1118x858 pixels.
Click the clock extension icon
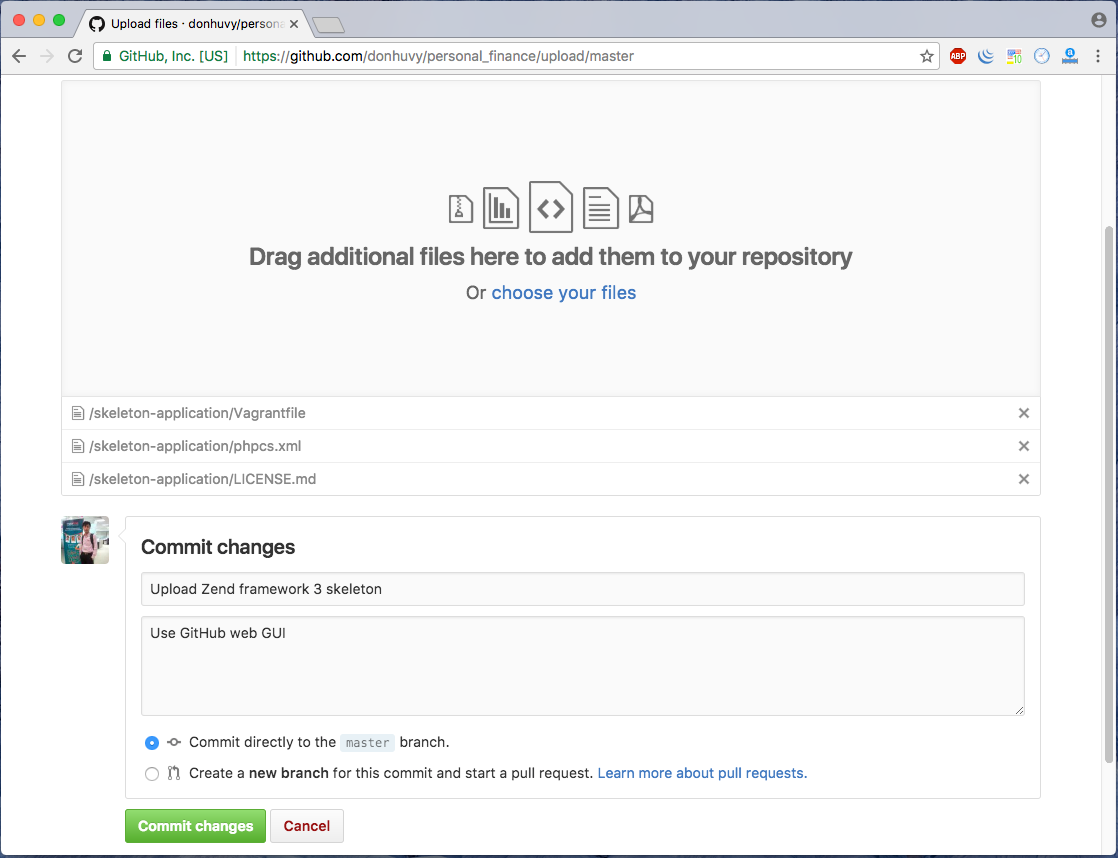click(x=1042, y=56)
